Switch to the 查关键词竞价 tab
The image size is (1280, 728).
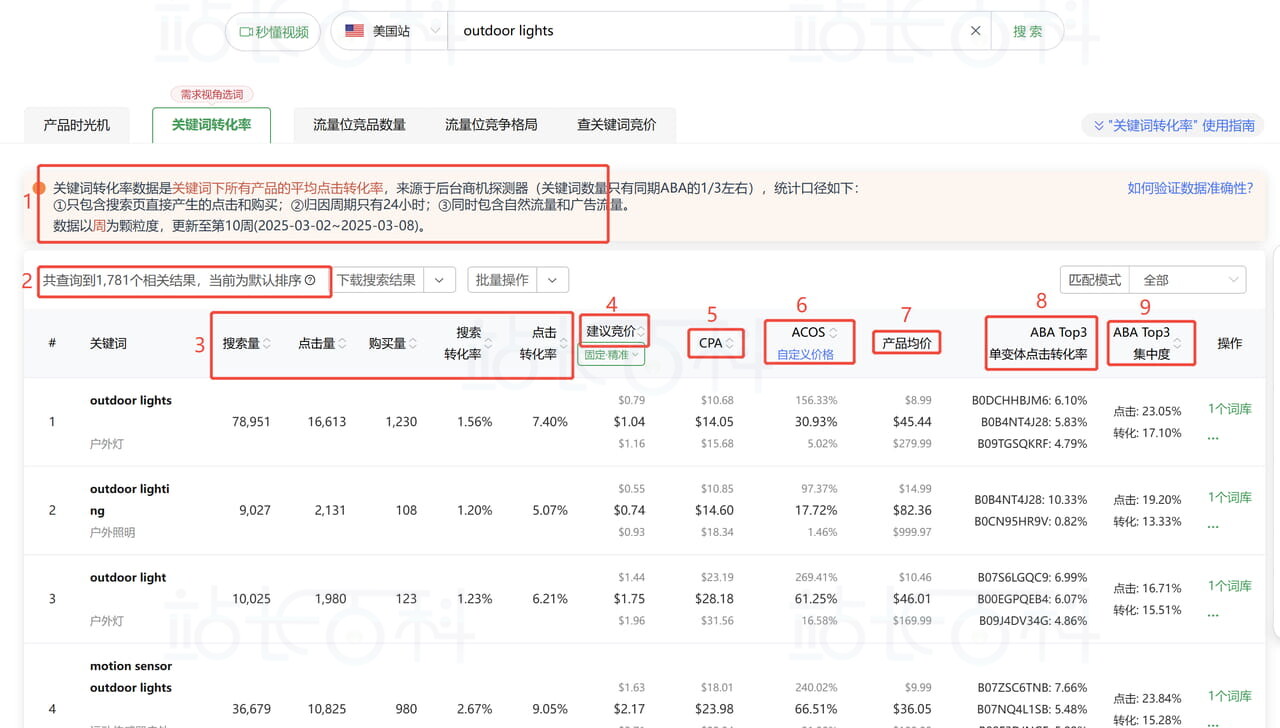pyautogui.click(x=617, y=125)
